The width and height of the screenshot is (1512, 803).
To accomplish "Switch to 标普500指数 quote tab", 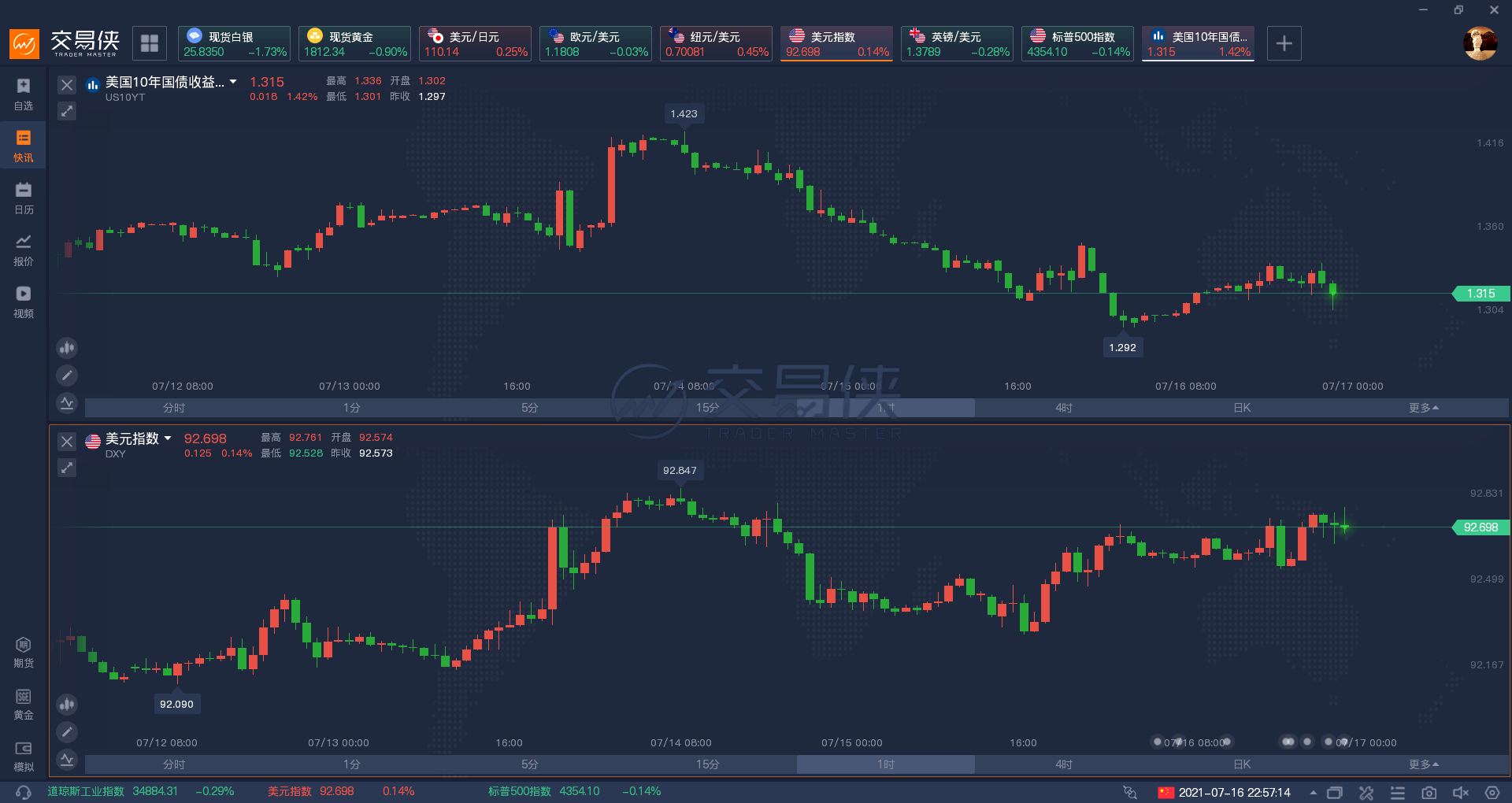I will click(x=1078, y=43).
